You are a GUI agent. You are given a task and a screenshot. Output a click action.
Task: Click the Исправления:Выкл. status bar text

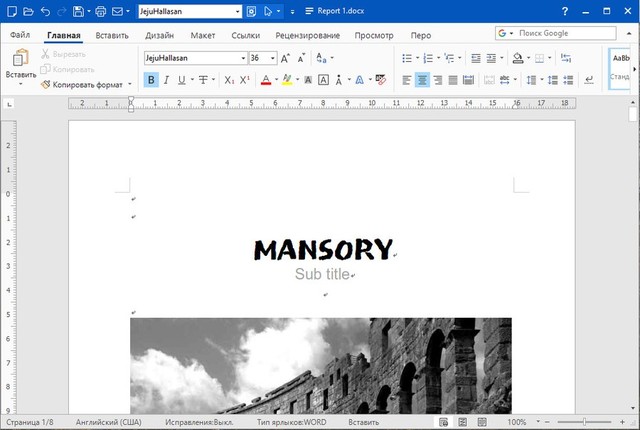tap(205, 422)
